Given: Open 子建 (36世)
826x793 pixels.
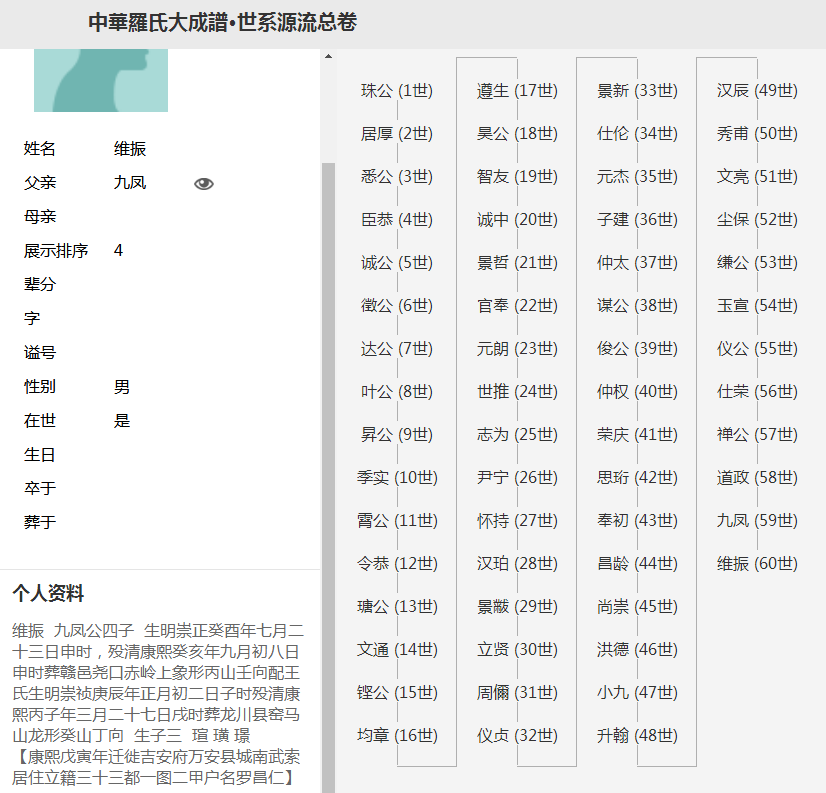Looking at the screenshot, I should tap(637, 220).
